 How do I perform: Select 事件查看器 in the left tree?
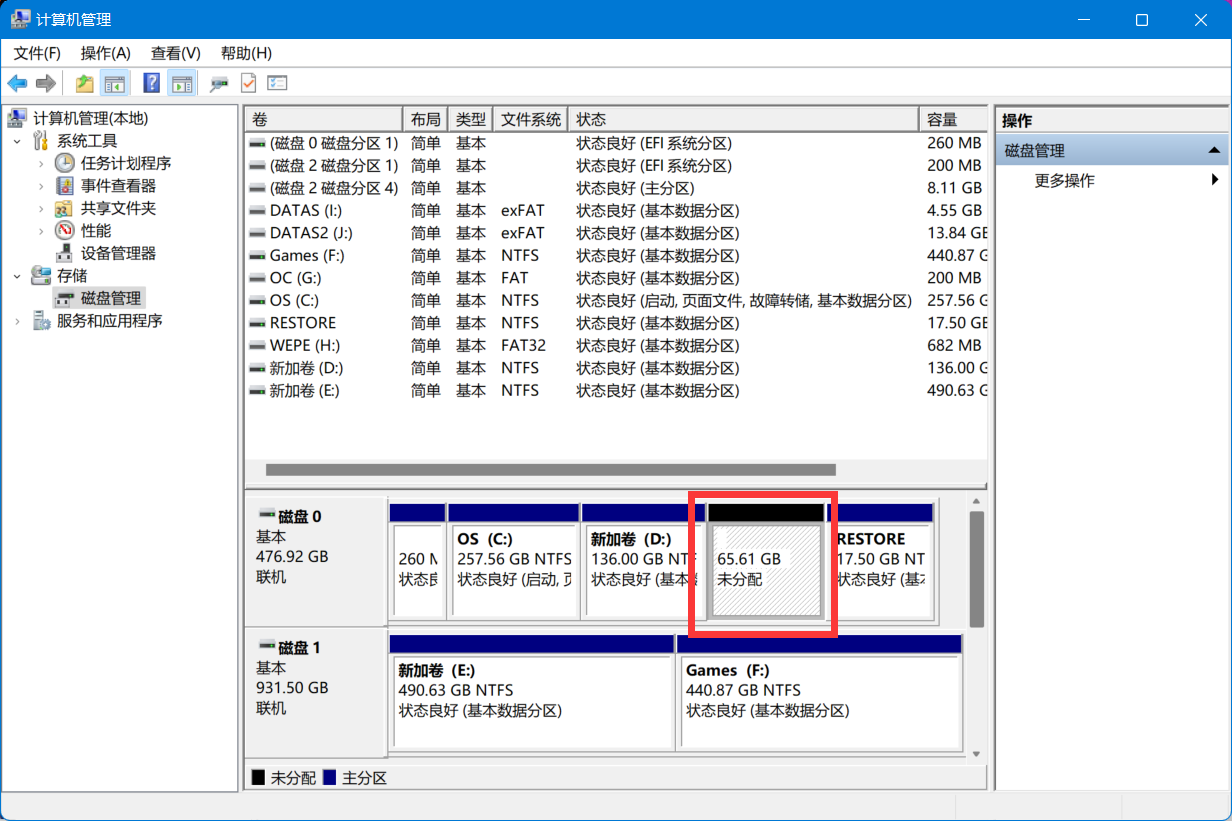[118, 186]
